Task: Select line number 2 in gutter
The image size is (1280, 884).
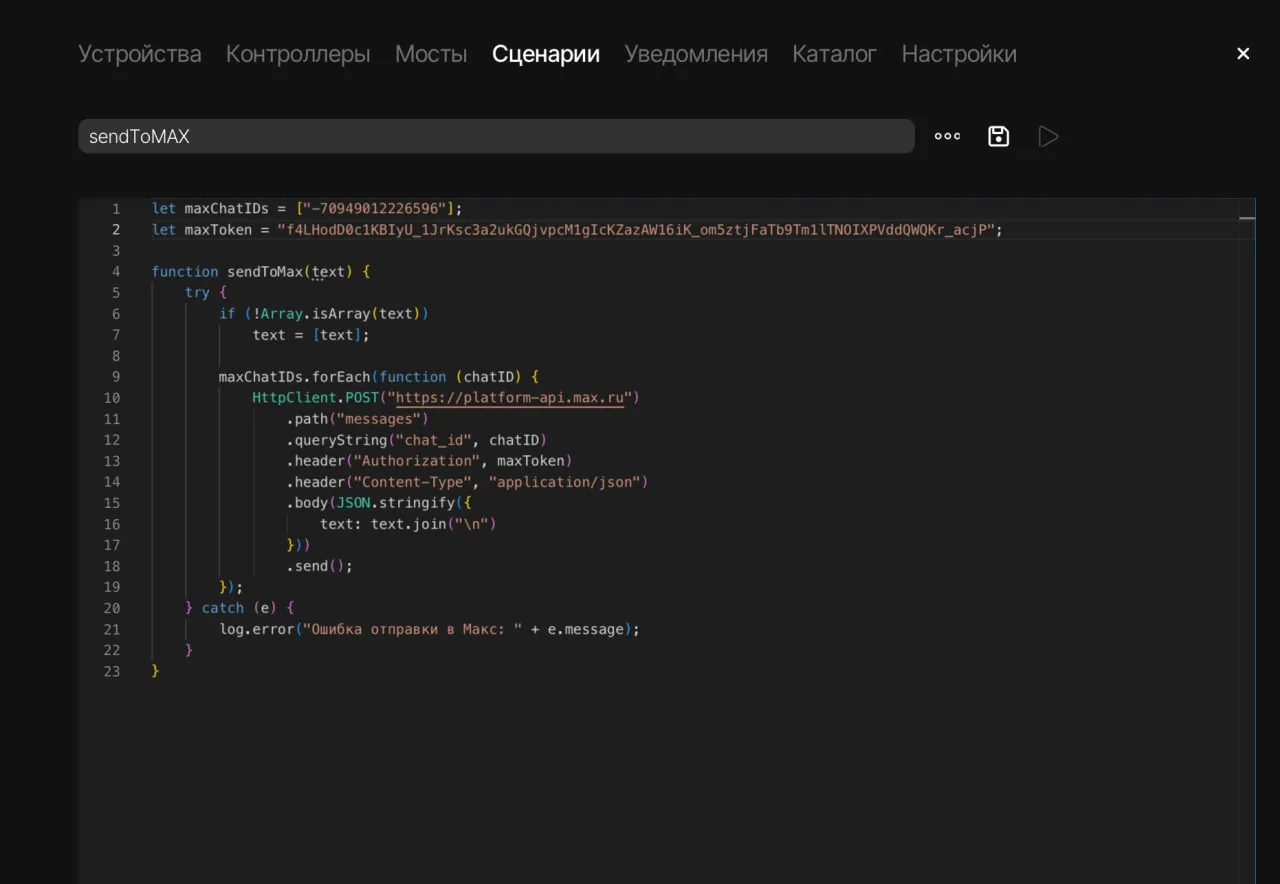Action: (x=116, y=230)
